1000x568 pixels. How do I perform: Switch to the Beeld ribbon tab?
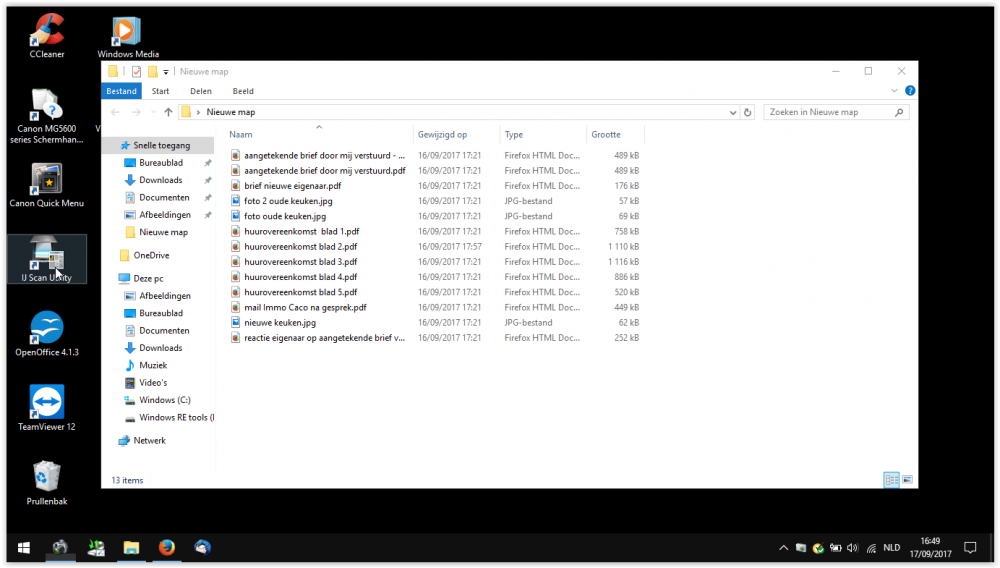(x=243, y=91)
